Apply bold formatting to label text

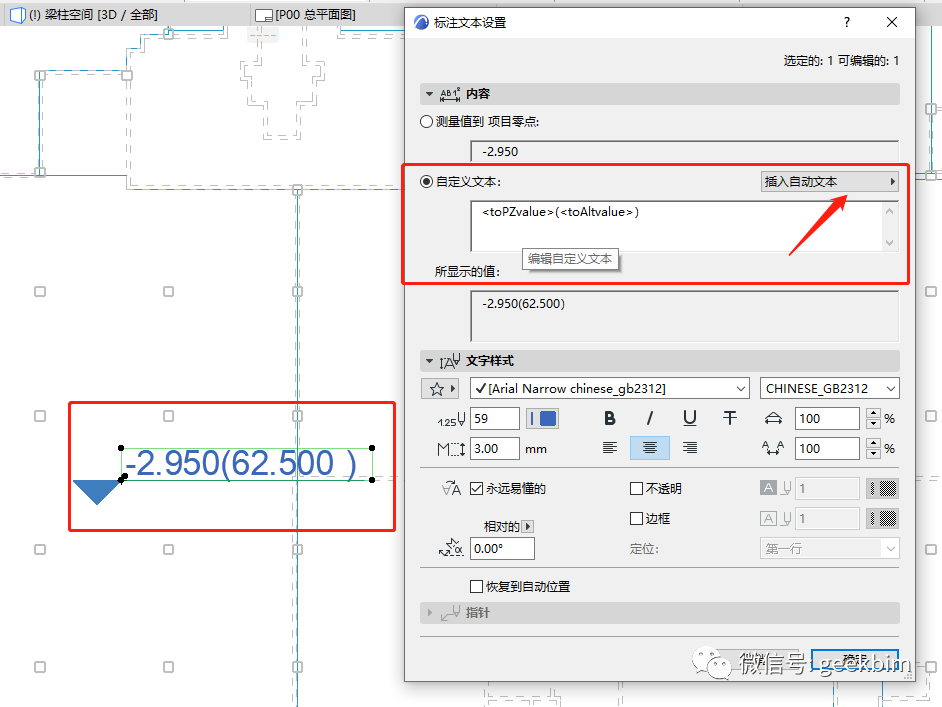coord(611,418)
